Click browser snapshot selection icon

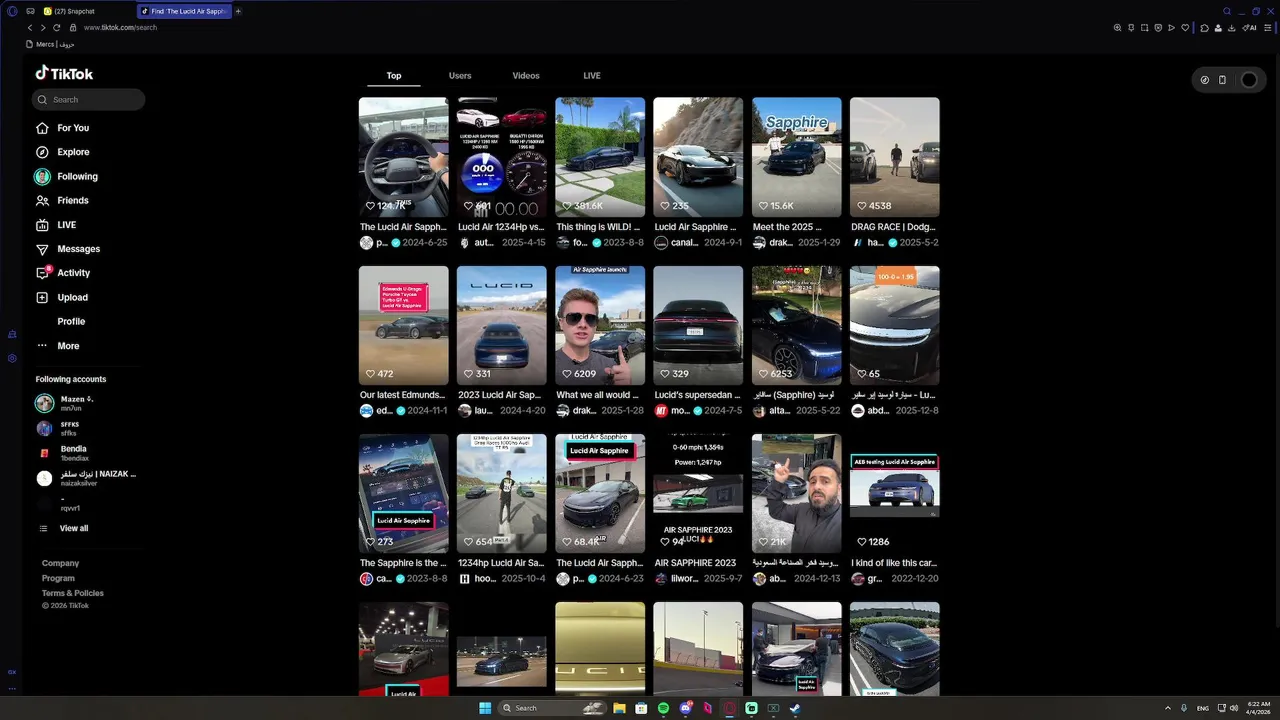[1144, 28]
